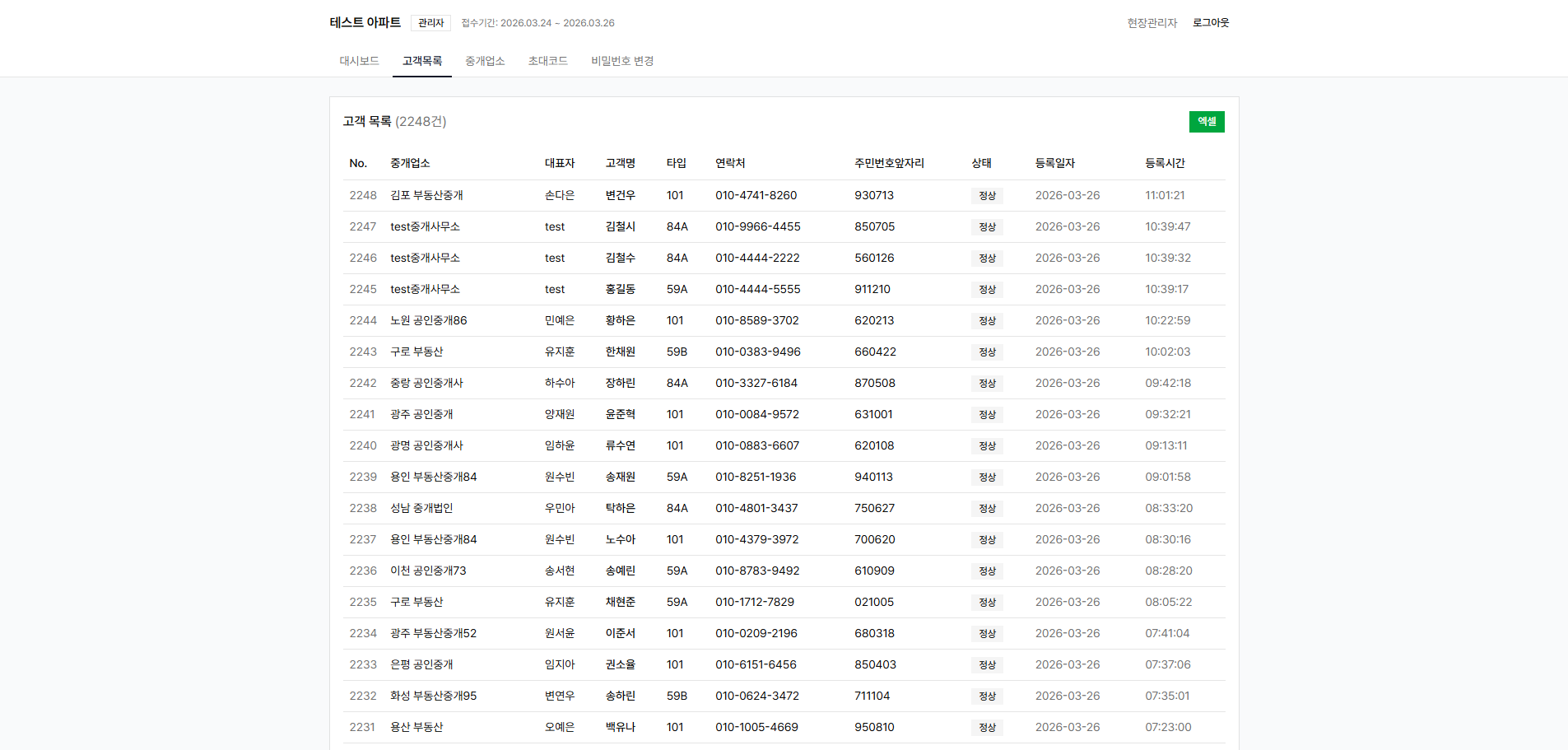The width and height of the screenshot is (1568, 750).
Task: Click the 등록시간 column header
Action: 1163,162
